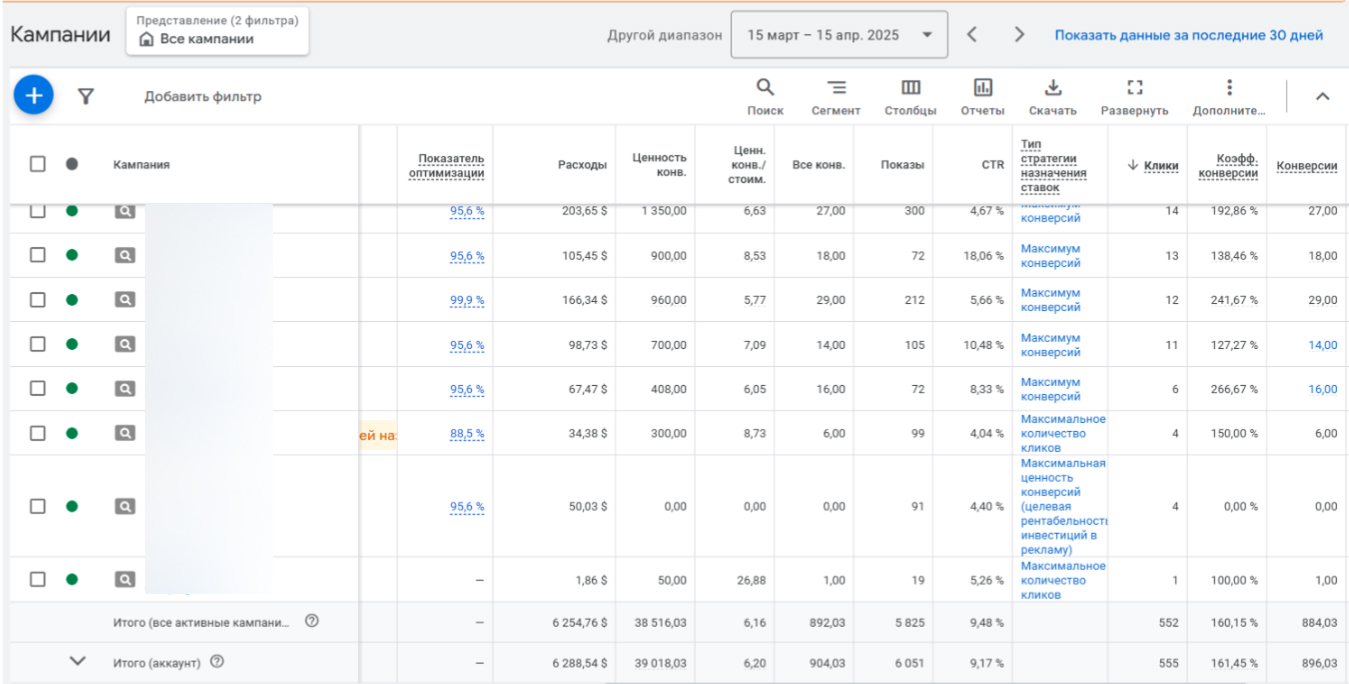Open the Сегмент segment menu

(835, 96)
